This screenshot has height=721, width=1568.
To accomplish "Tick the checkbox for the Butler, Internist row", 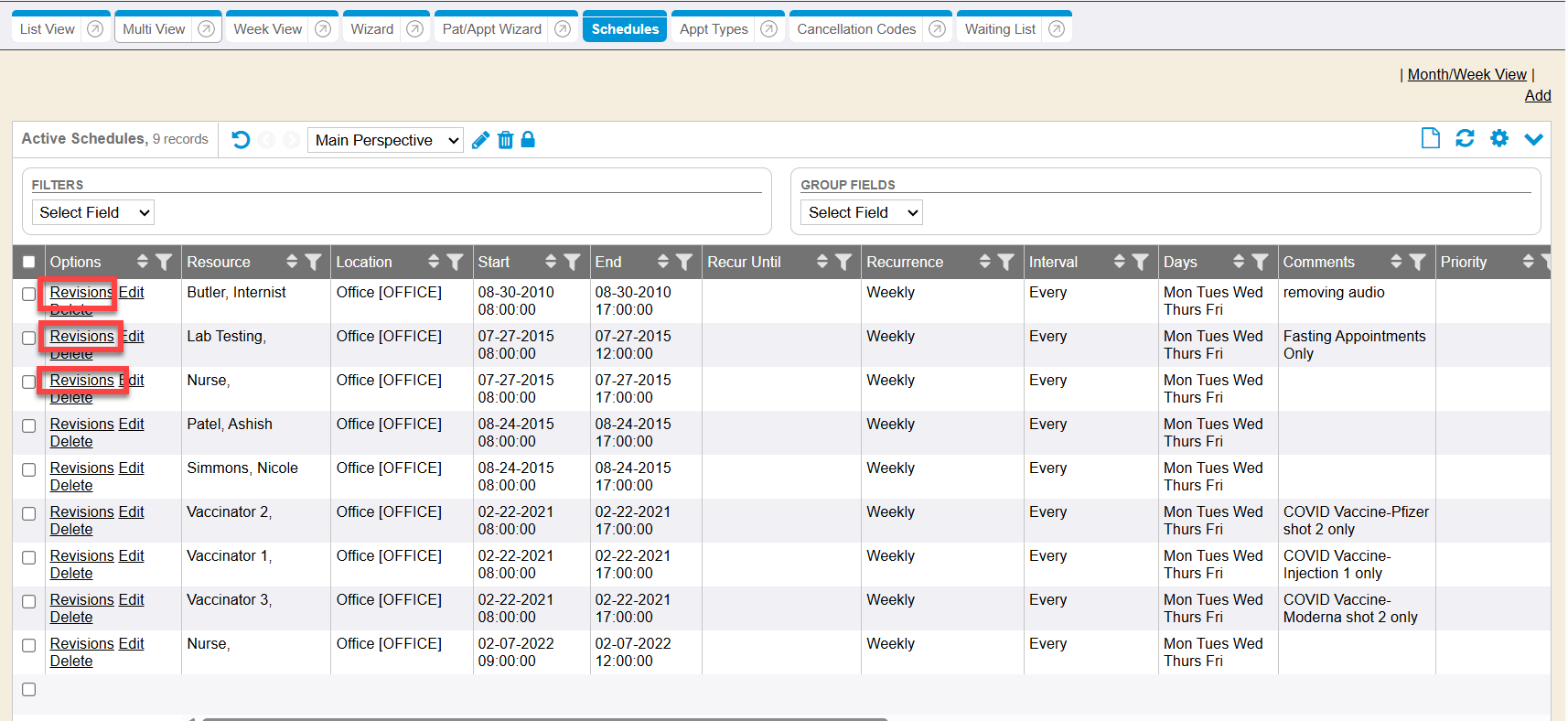I will coord(29,294).
